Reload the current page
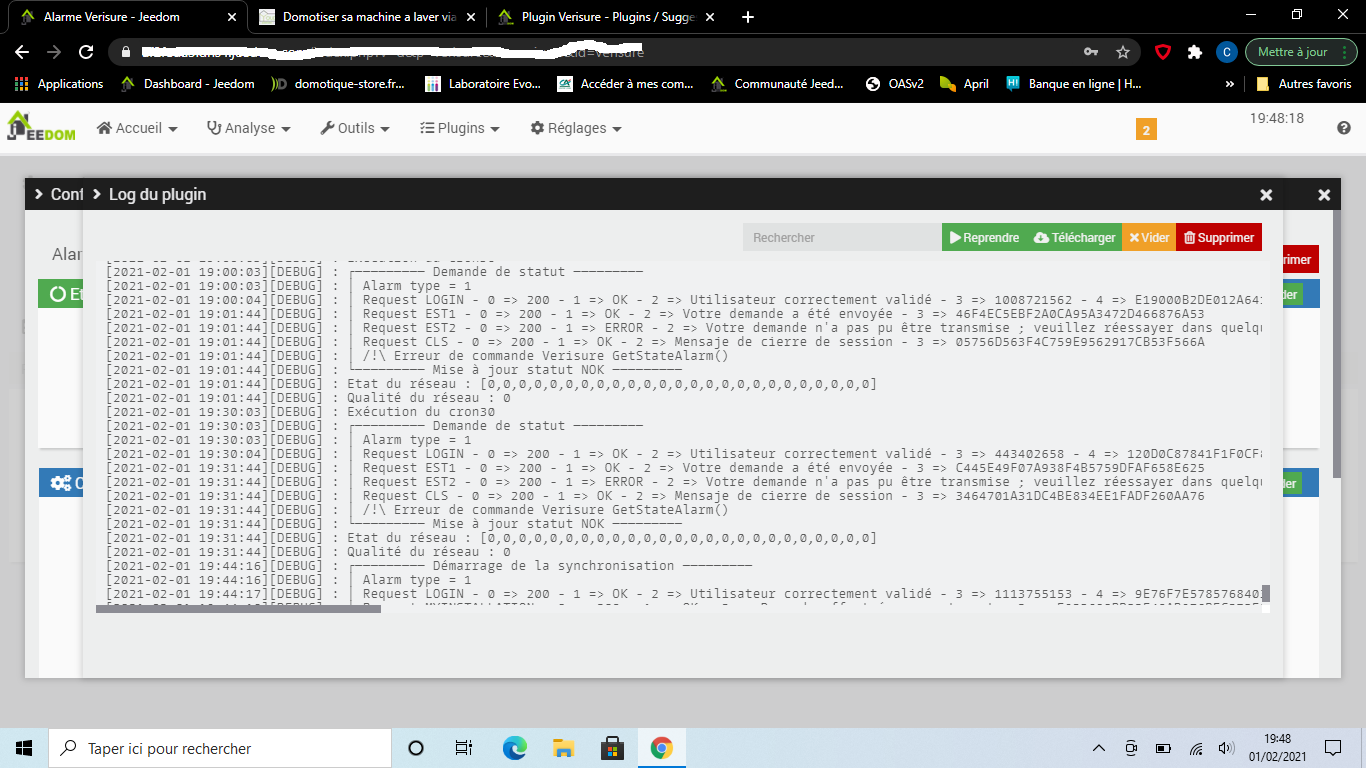Viewport: 1366px width, 768px height. 86,52
